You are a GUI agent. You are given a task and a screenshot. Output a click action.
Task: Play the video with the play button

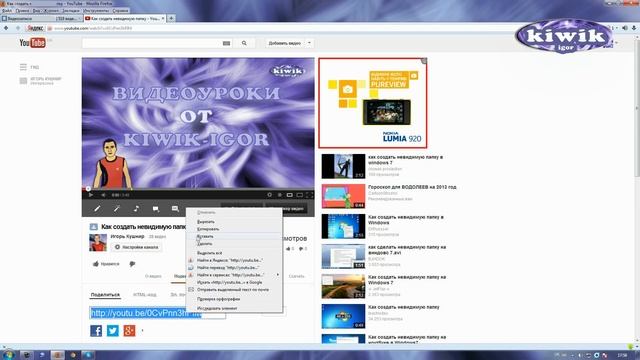click(91, 195)
